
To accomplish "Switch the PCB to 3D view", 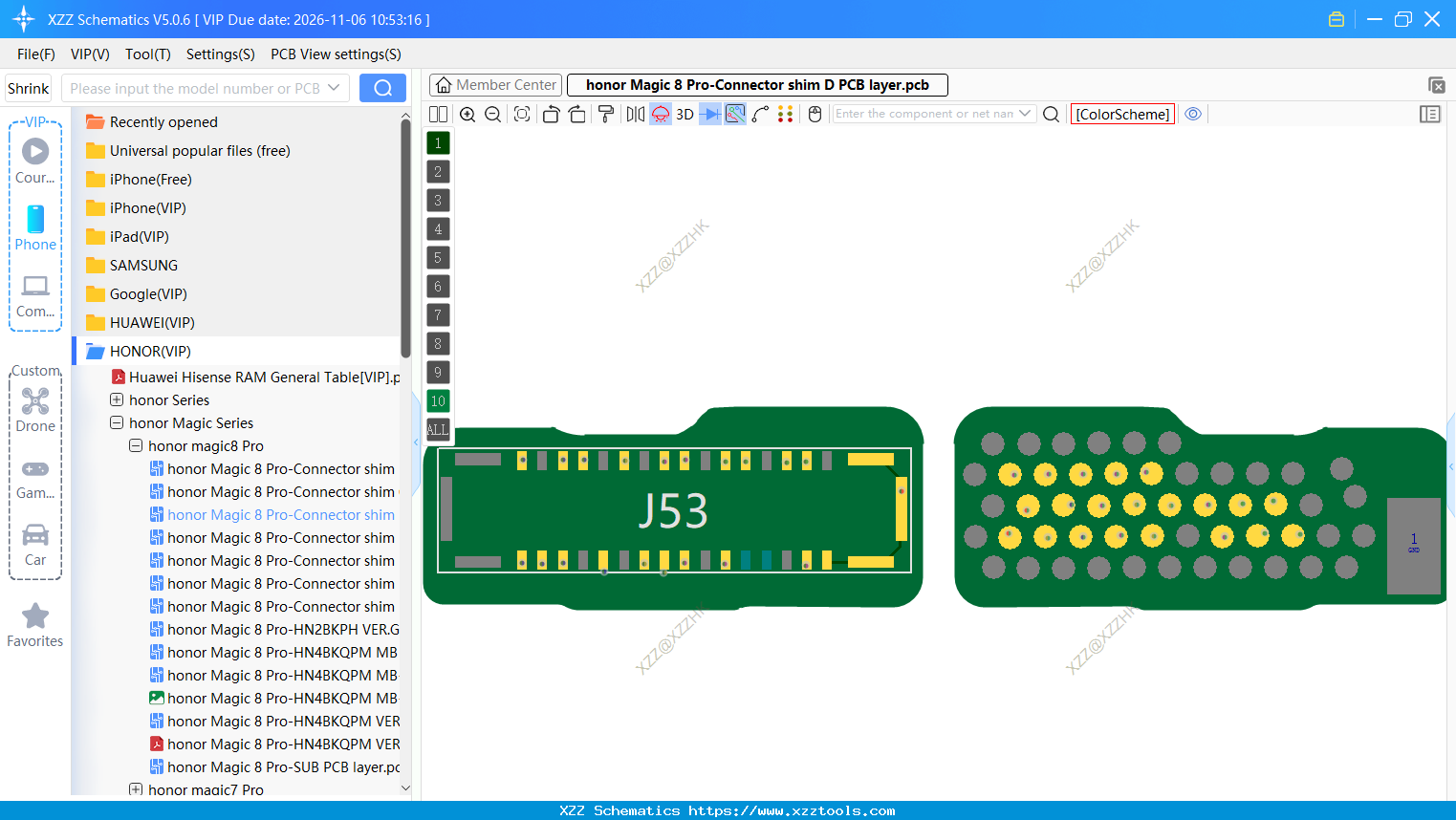I will point(684,114).
